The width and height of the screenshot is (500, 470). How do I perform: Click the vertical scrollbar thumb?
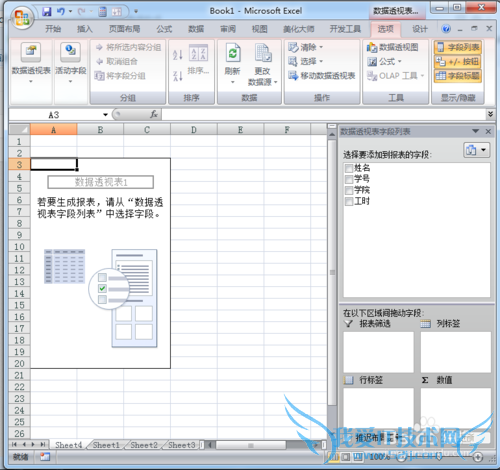point(332,273)
